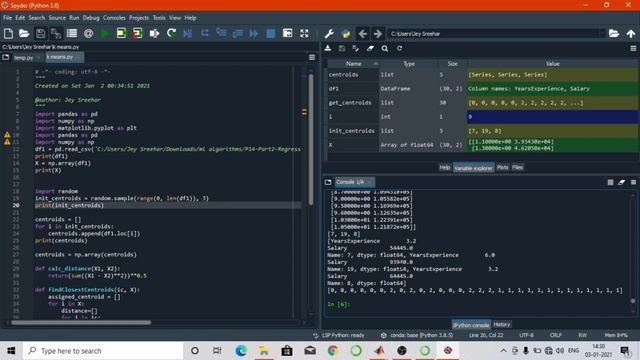Open Variable explorer options hamburger menu
The height and width of the screenshot is (360, 640).
pos(633,48)
